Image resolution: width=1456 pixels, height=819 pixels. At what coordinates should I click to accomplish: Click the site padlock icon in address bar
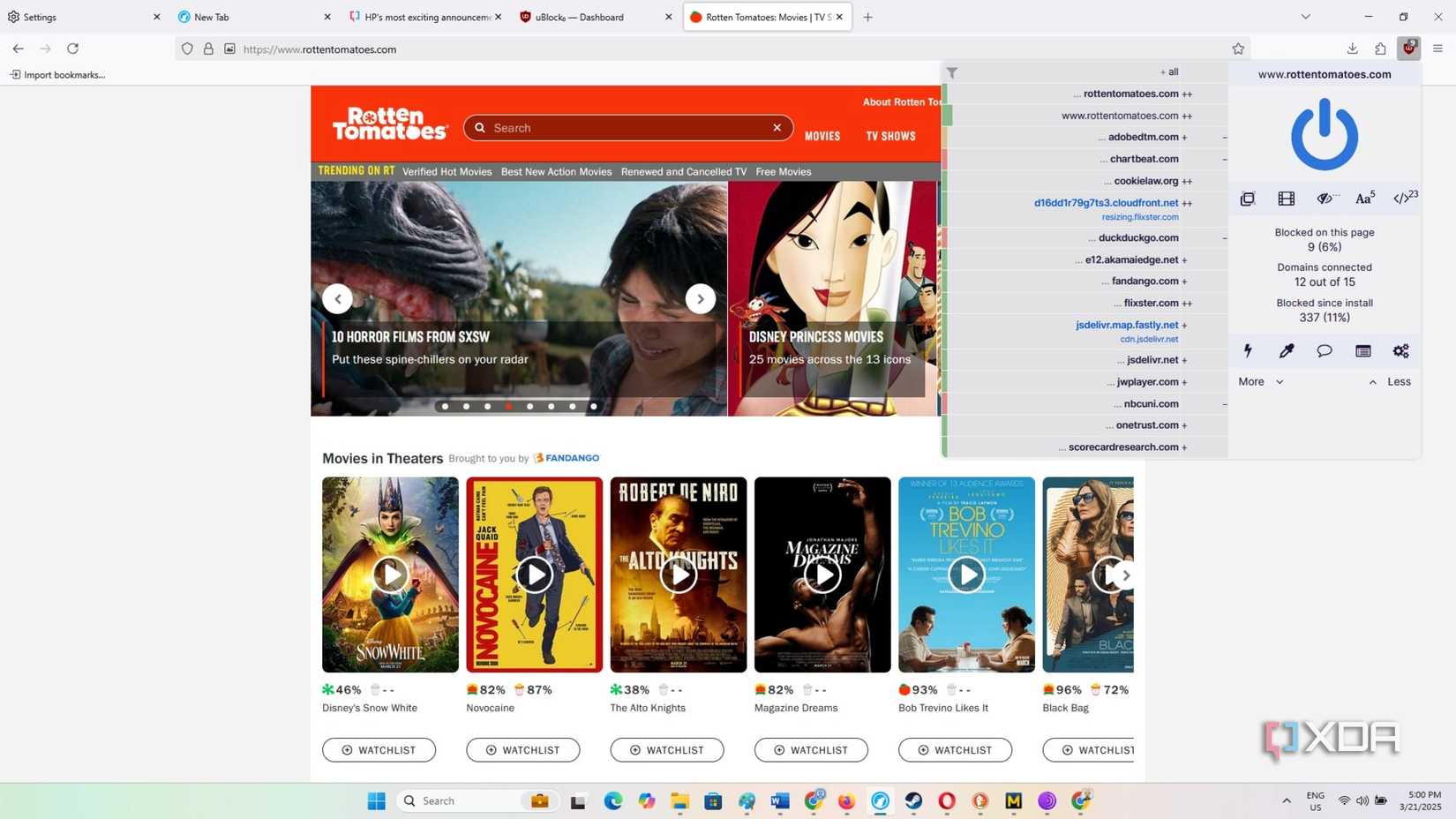click(208, 49)
